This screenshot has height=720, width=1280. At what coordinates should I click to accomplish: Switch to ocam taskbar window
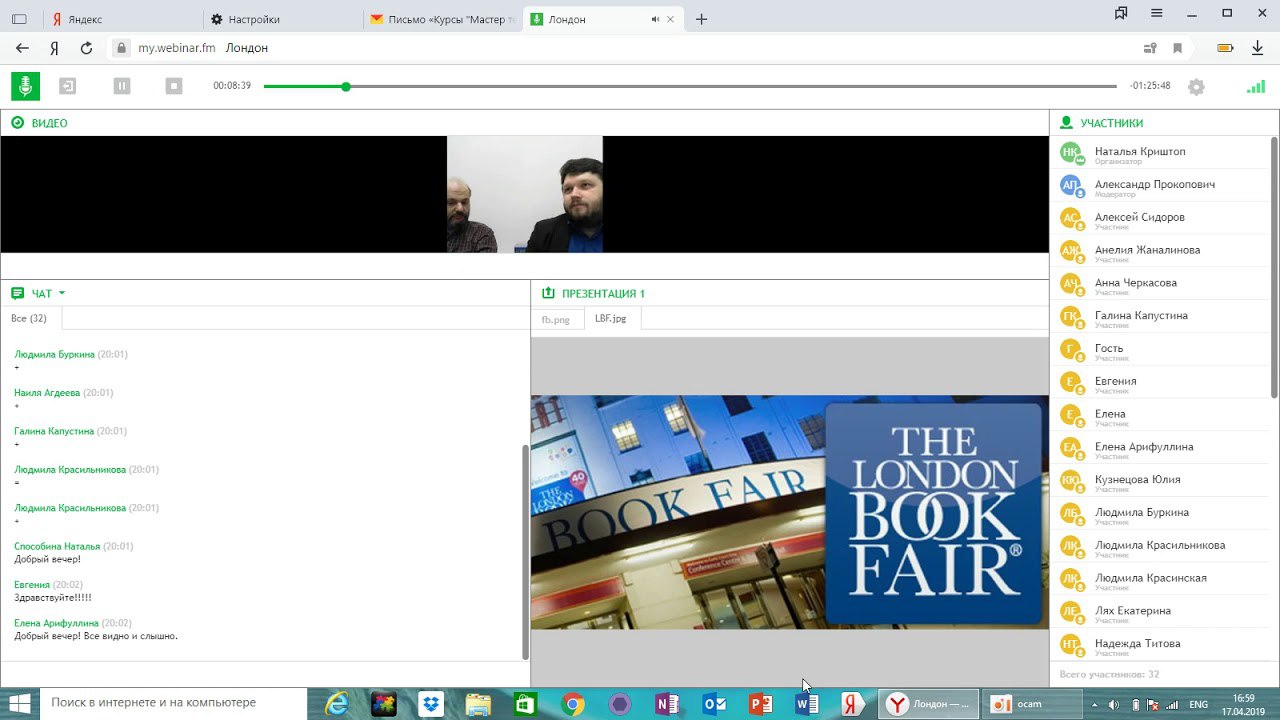point(1030,704)
